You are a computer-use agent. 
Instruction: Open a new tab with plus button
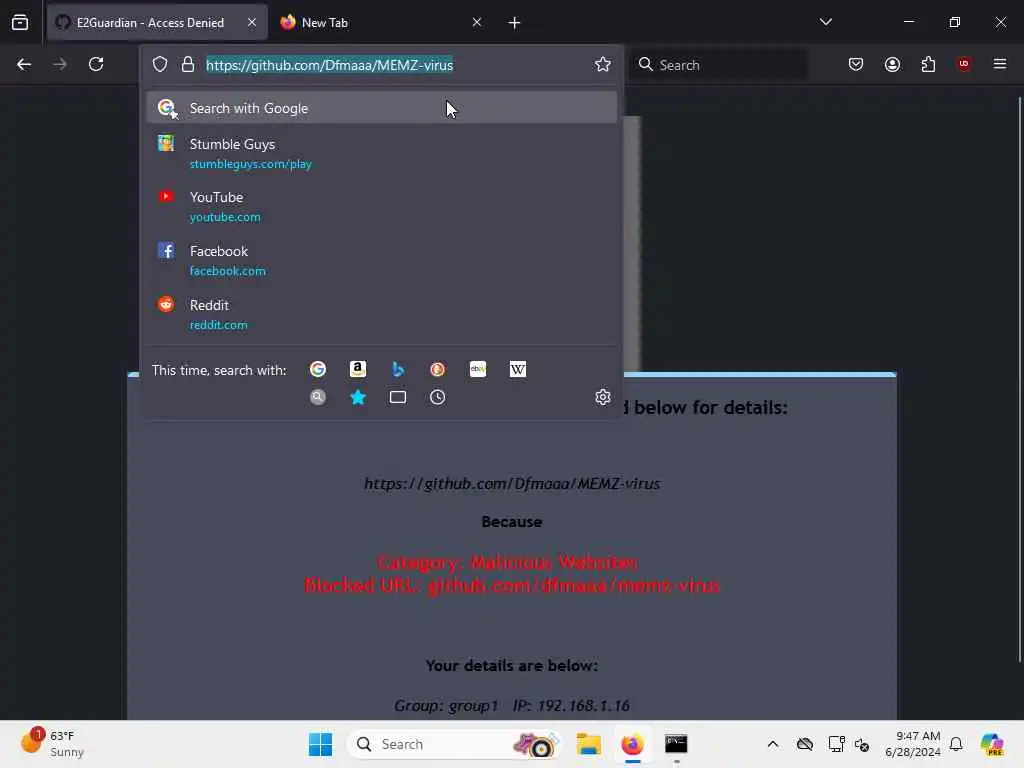[x=514, y=23]
